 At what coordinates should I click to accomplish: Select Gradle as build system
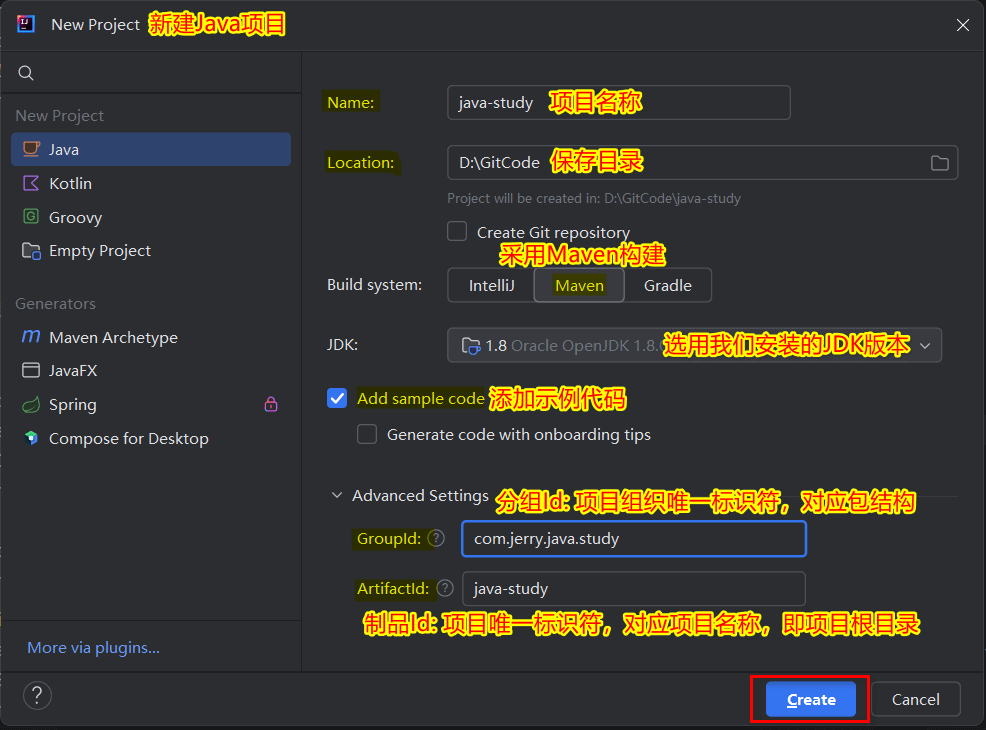[667, 285]
